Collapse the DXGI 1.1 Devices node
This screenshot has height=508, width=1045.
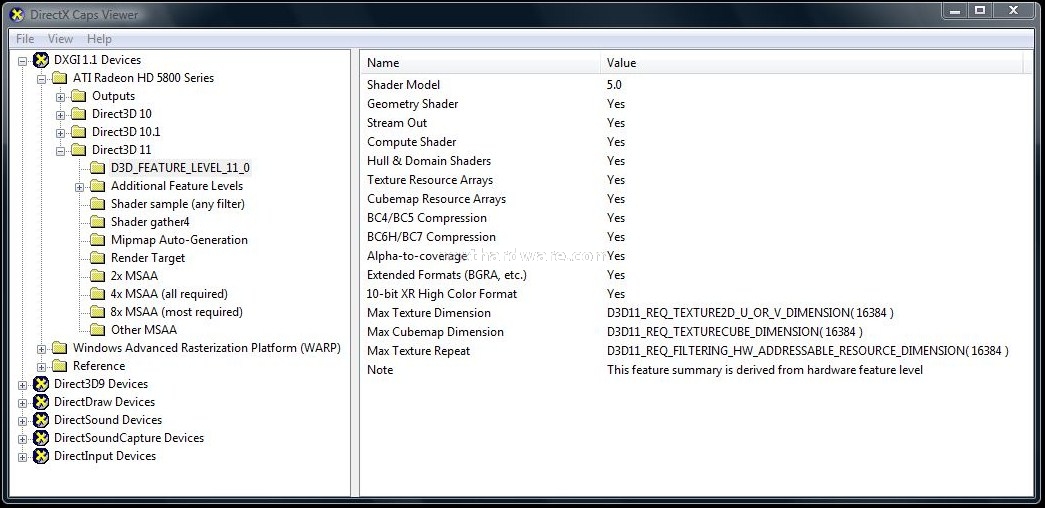pyautogui.click(x=23, y=61)
